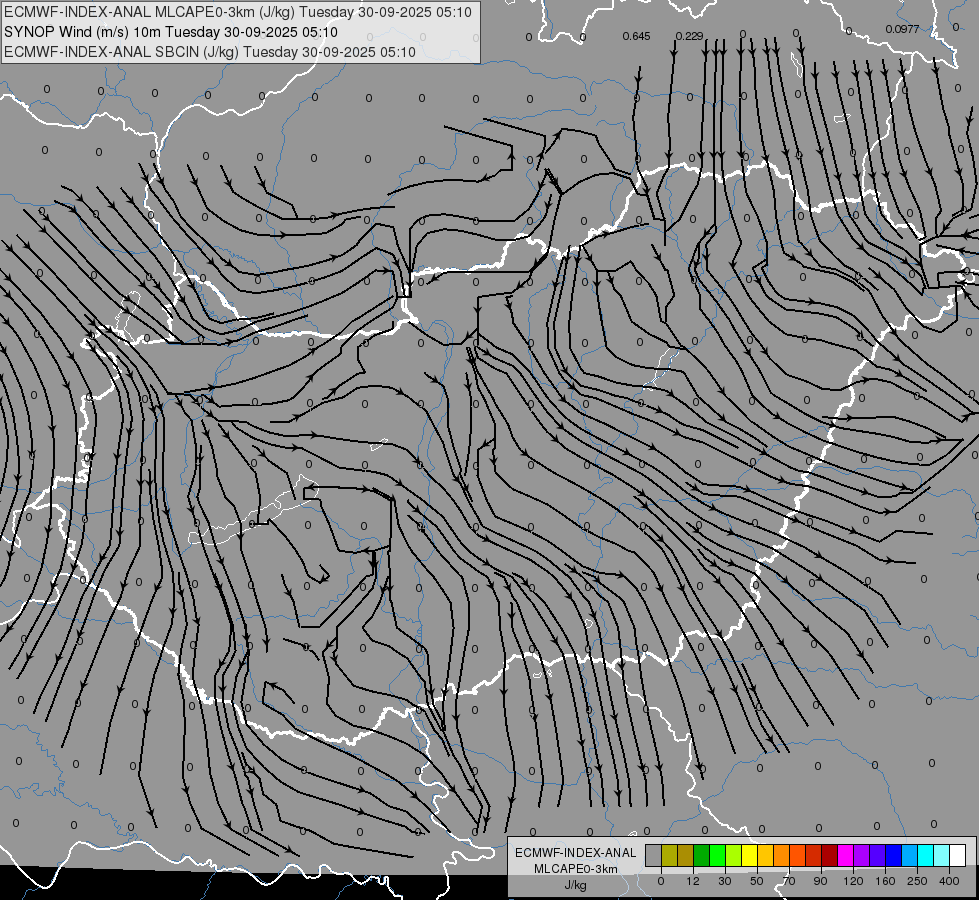Viewport: 979px width, 900px height.
Task: Pick the dark red legend swatch
Action: (x=830, y=855)
